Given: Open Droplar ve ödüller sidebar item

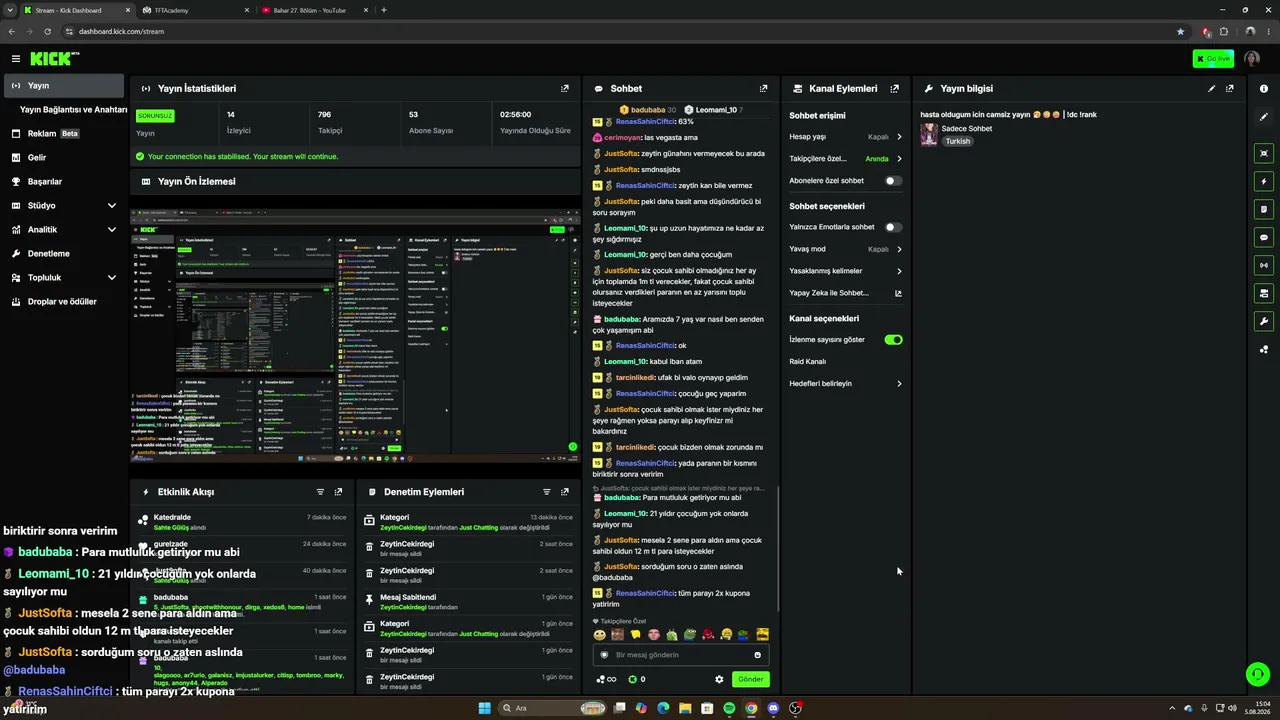Looking at the screenshot, I should coord(64,301).
